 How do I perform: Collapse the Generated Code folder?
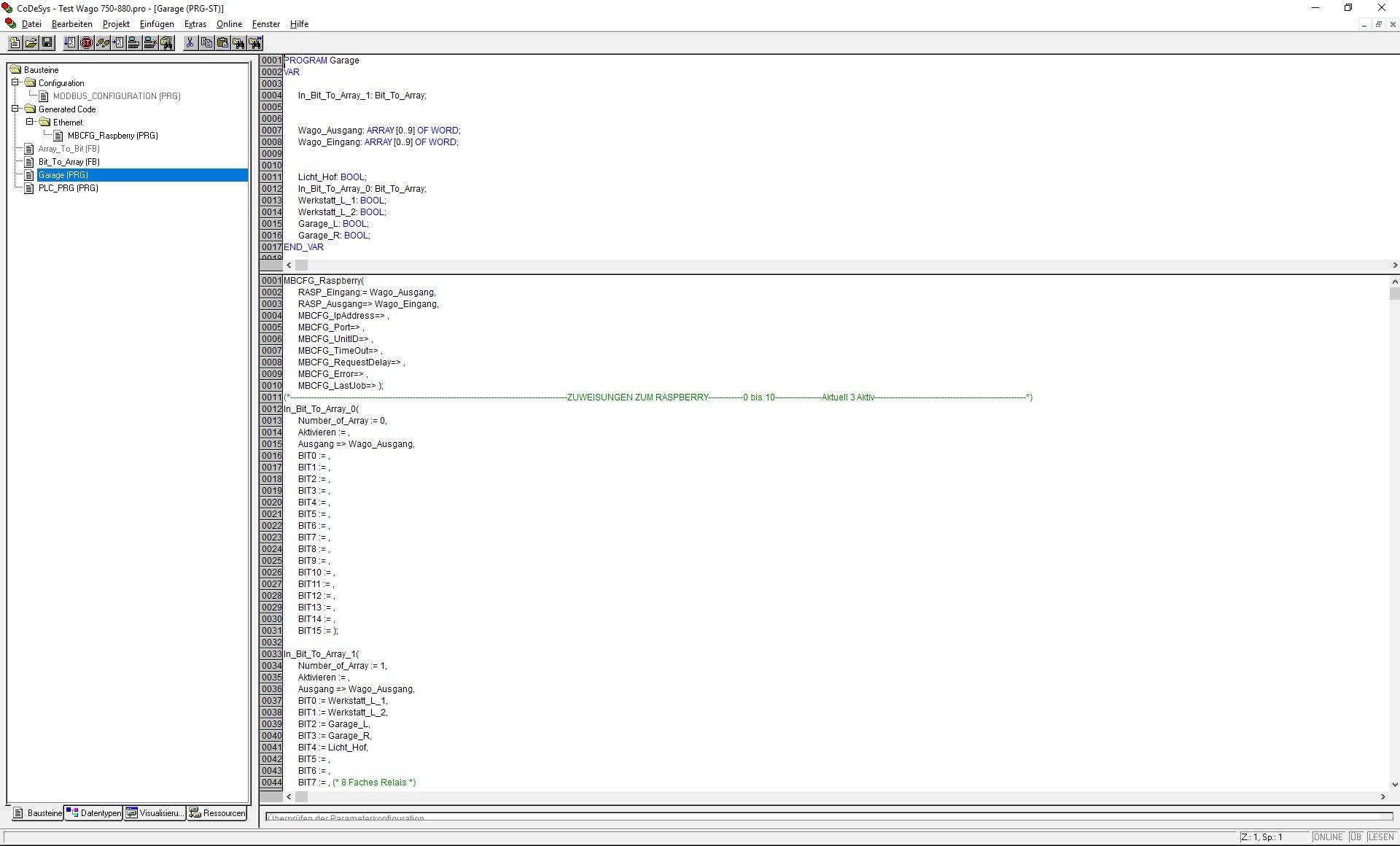[15, 109]
